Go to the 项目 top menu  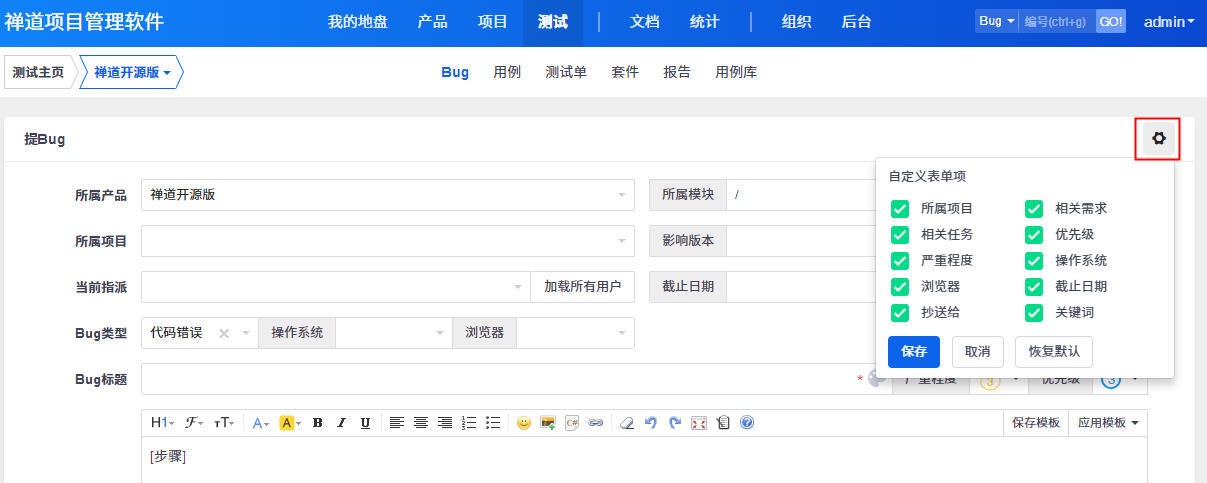pyautogui.click(x=493, y=22)
